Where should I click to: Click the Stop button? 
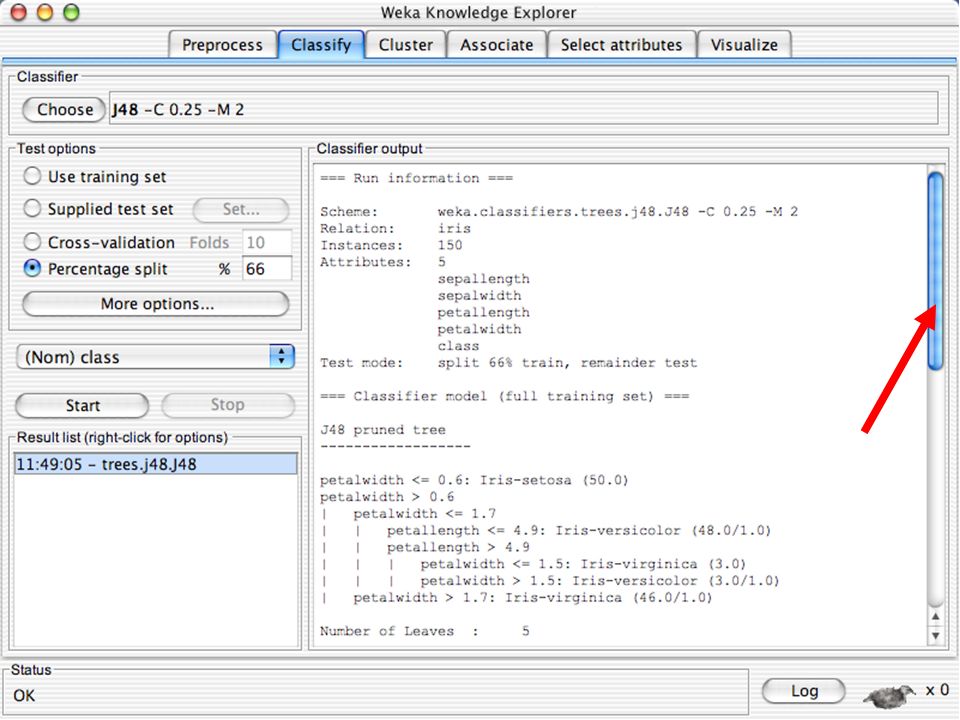click(228, 405)
